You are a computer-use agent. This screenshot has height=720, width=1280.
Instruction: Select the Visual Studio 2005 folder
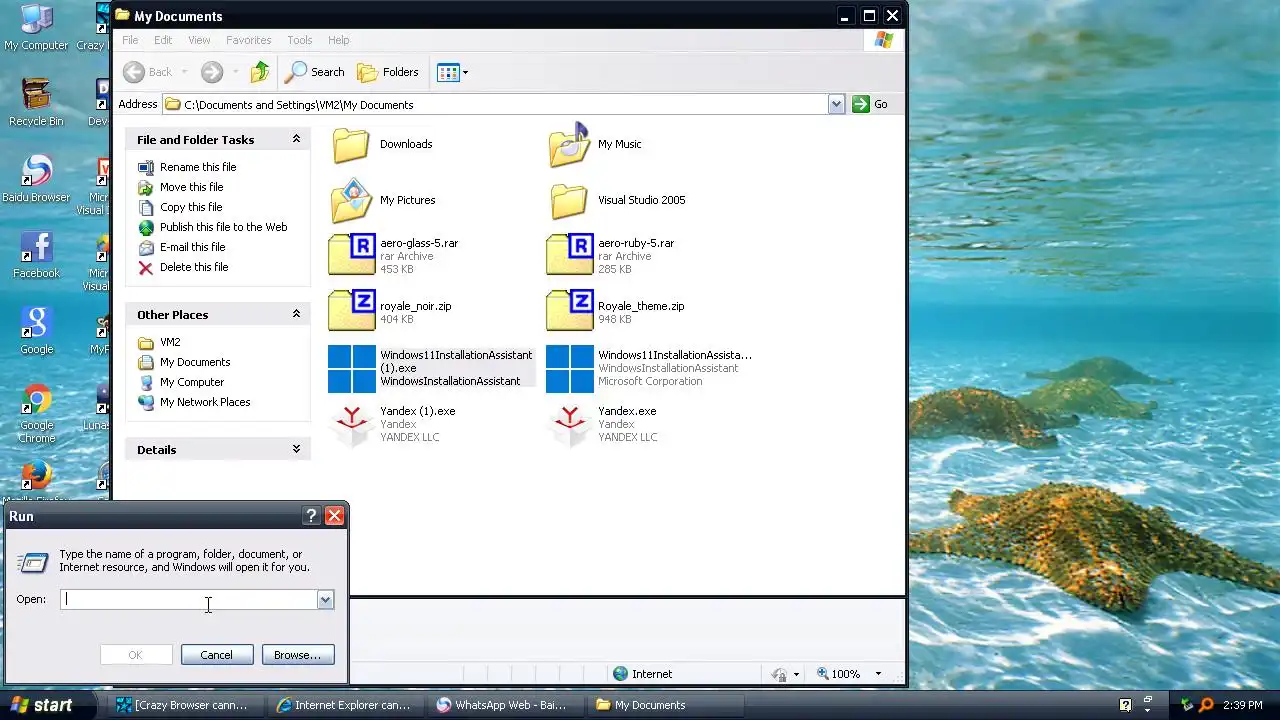569,201
